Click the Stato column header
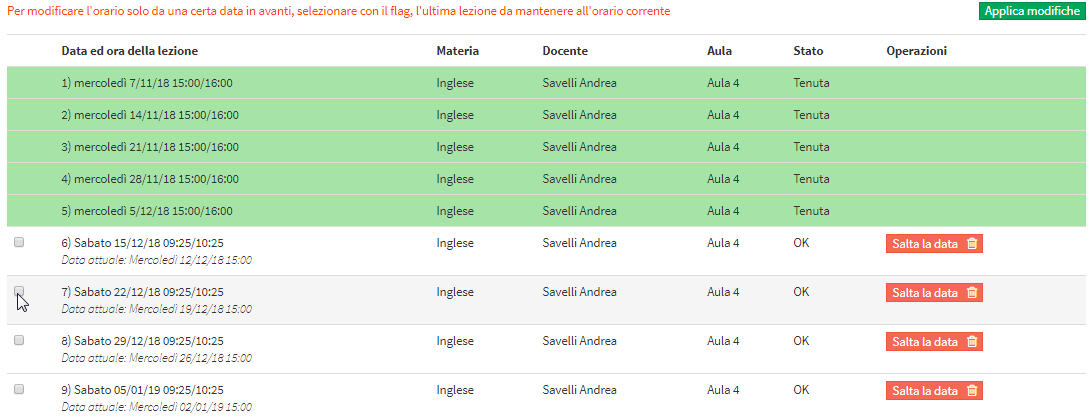The width and height of the screenshot is (1090, 420). pos(808,51)
